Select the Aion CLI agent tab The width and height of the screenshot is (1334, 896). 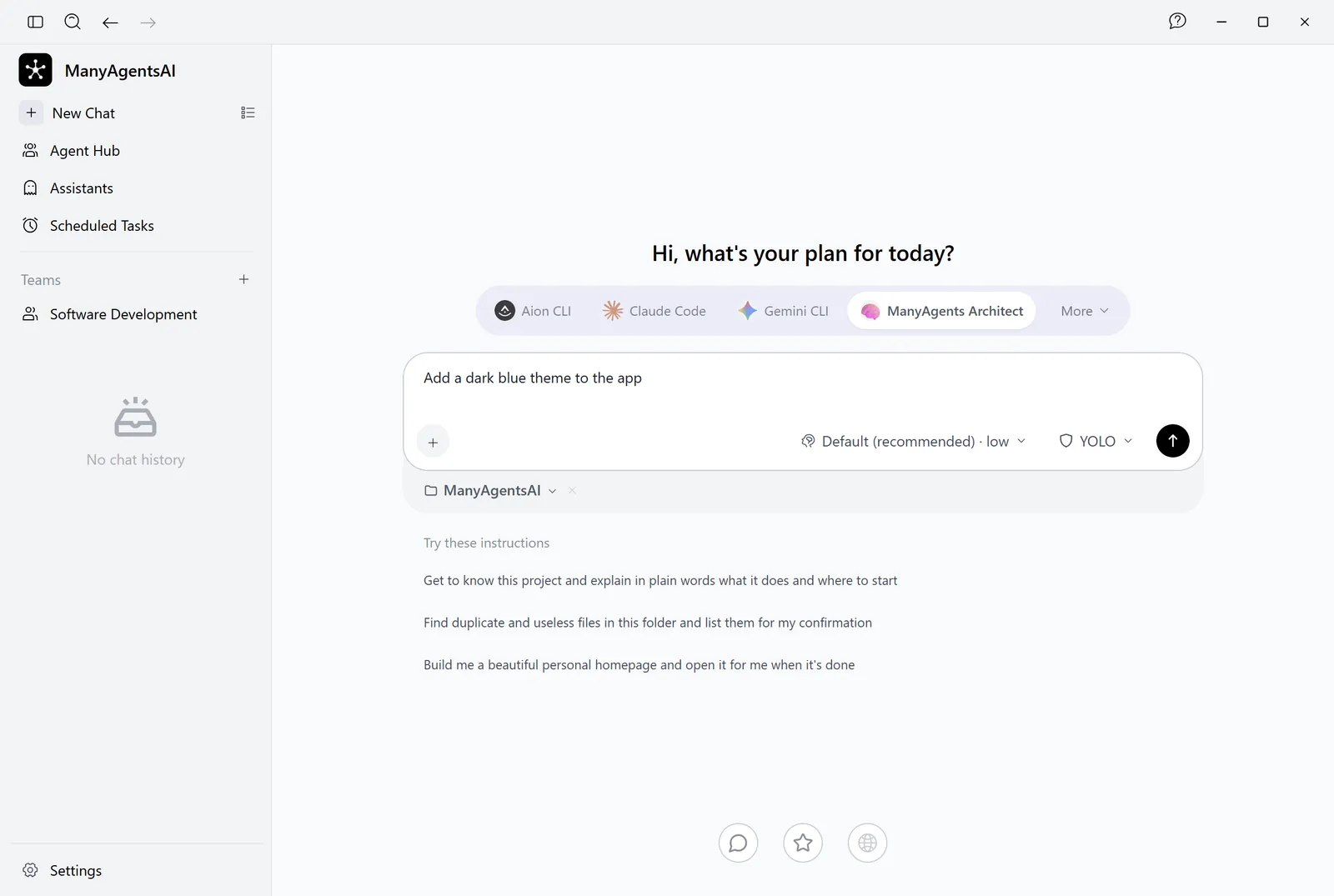point(533,311)
